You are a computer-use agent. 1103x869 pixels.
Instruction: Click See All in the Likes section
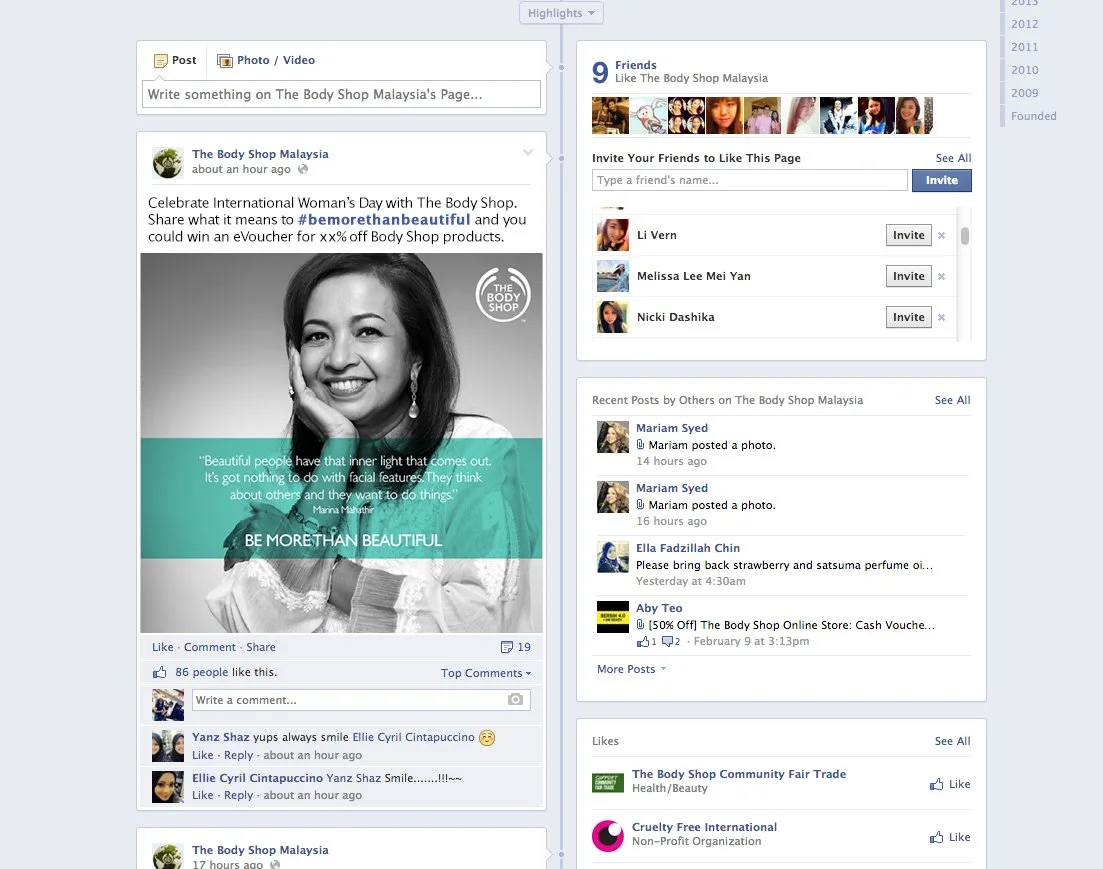click(x=952, y=741)
